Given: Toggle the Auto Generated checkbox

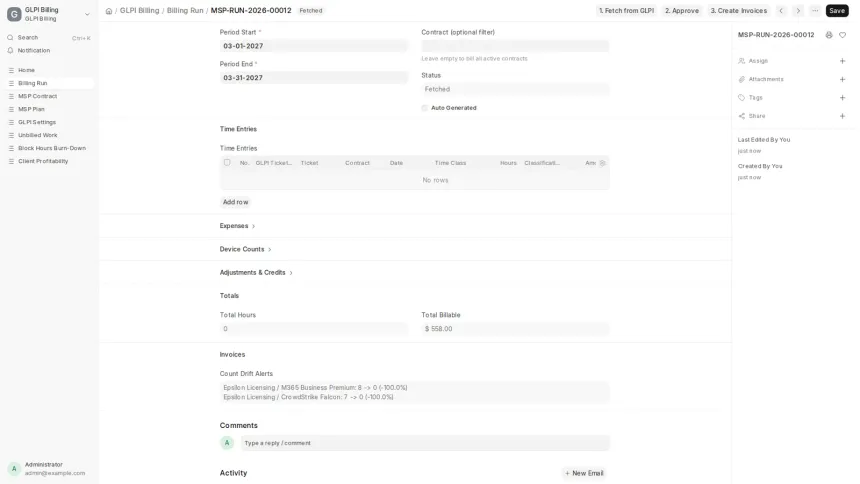Looking at the screenshot, I should [x=425, y=108].
